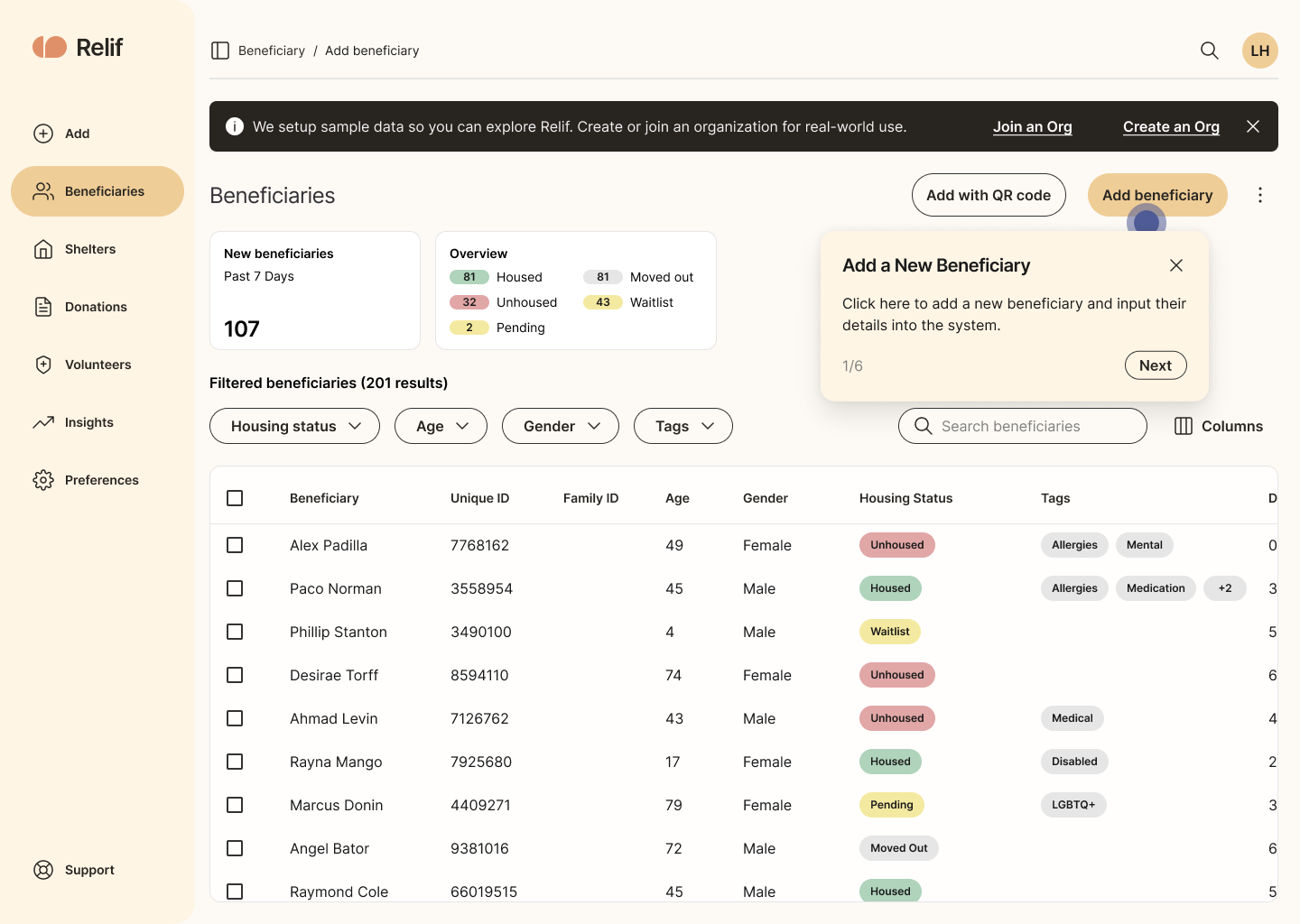1300x924 pixels.
Task: Open the three-dot more options menu
Action: point(1260,195)
